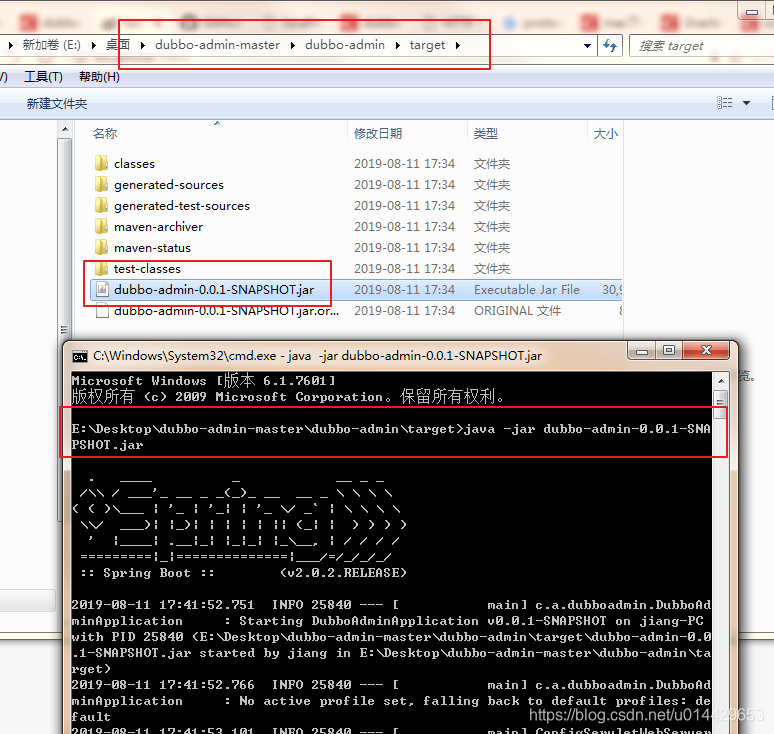The image size is (774, 734).
Task: Click the 桌面 breadcrumb segment
Action: [x=118, y=45]
